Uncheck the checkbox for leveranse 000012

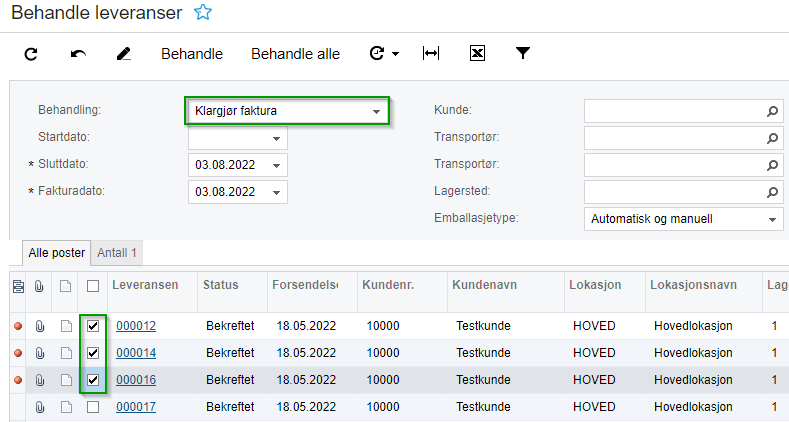pos(93,326)
